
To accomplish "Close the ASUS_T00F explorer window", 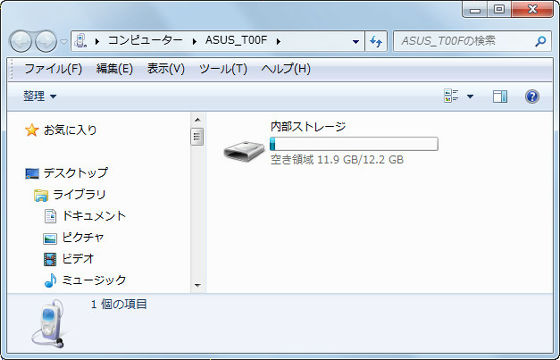I will click(532, 10).
